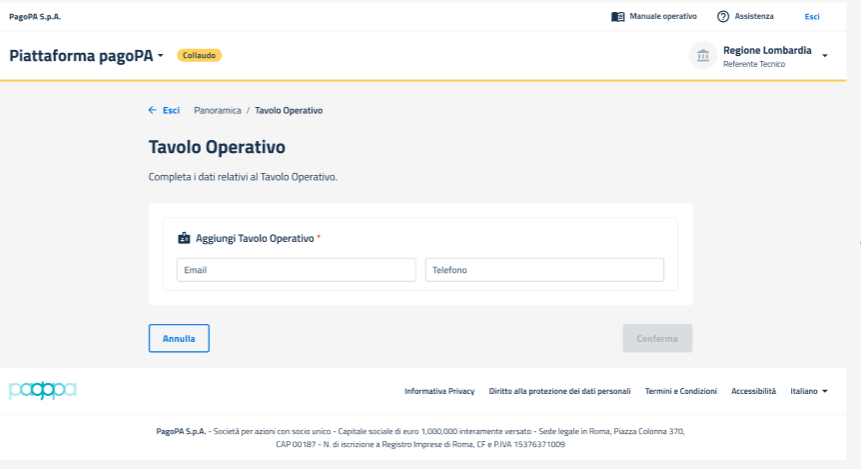
Task: Click the Esci link in the top right
Action: point(812,17)
